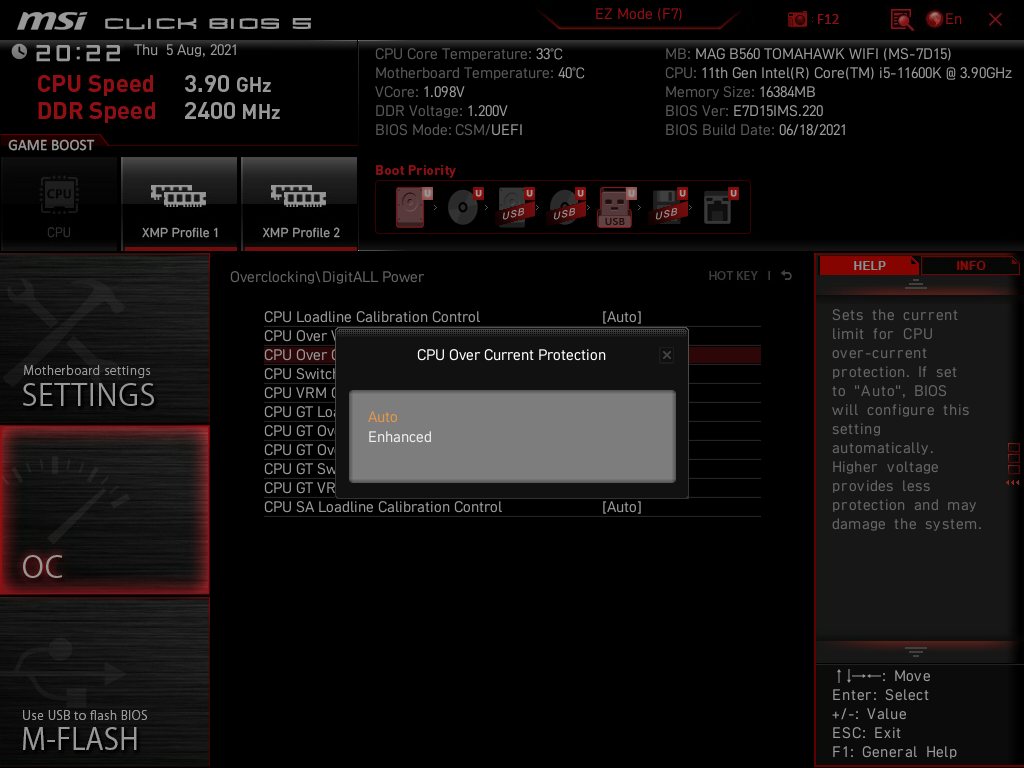Viewport: 1024px width, 768px height.
Task: Close the CPU Over Current Protection popup
Action: tap(666, 355)
